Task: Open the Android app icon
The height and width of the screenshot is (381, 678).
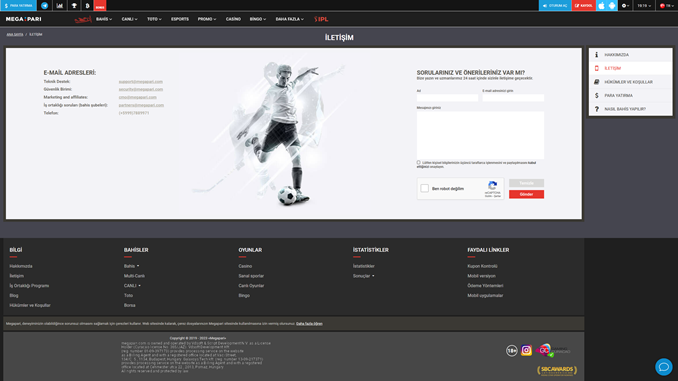Action: [x=612, y=6]
